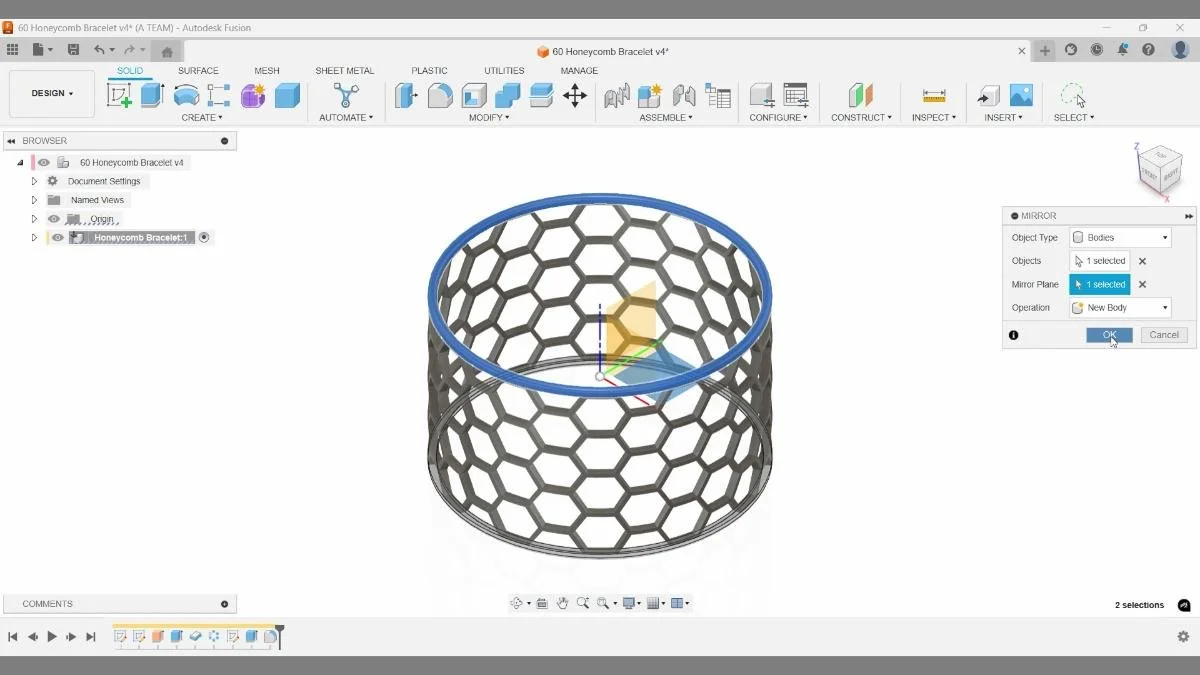1200x675 pixels.
Task: Toggle visibility of the Origin folder
Action: (x=54, y=219)
